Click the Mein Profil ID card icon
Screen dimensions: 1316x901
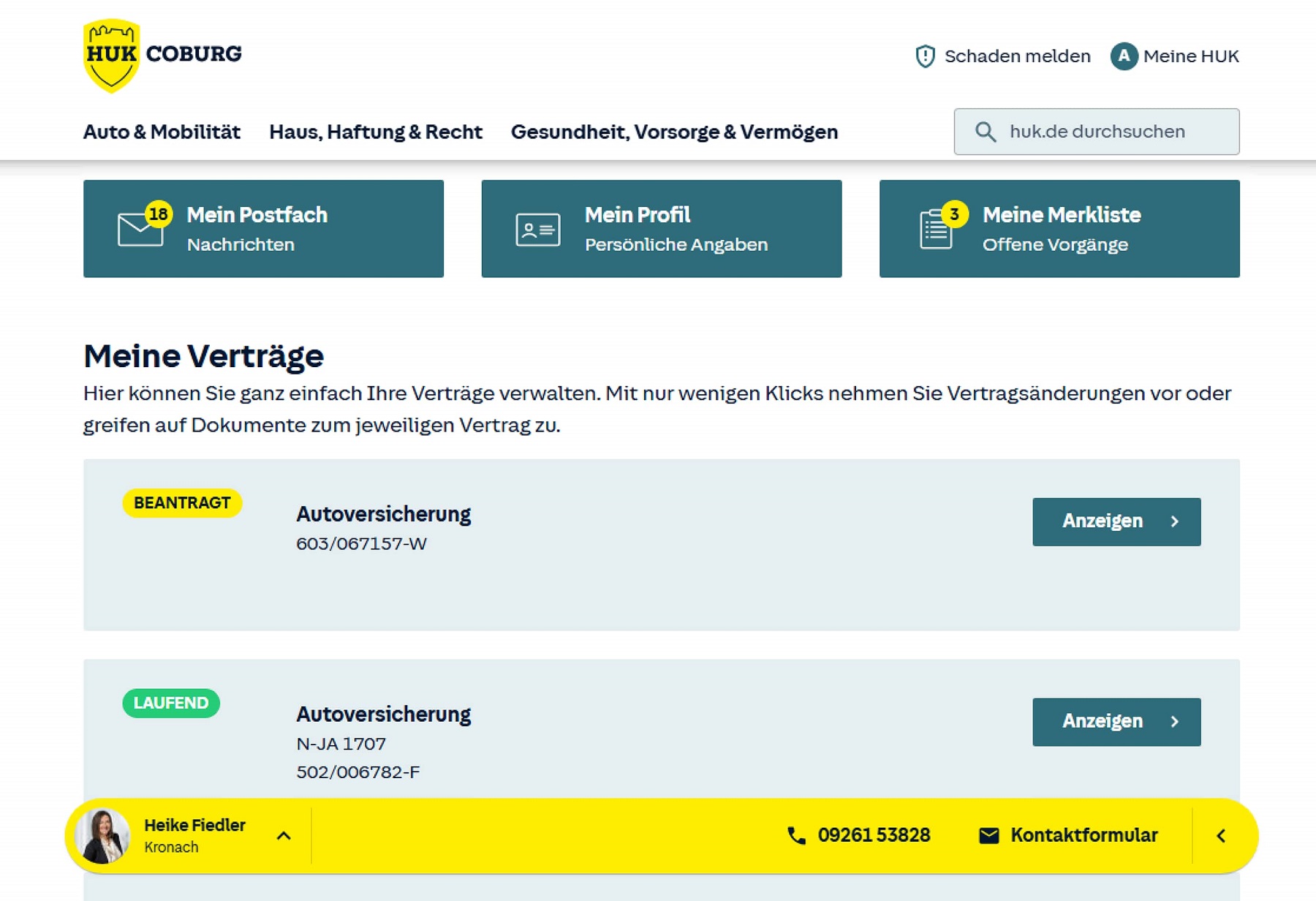coord(537,228)
